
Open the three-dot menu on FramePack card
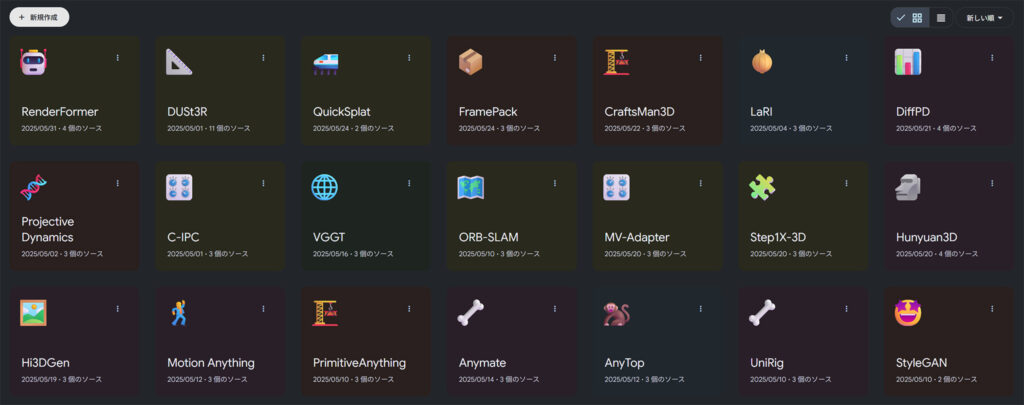(x=555, y=58)
